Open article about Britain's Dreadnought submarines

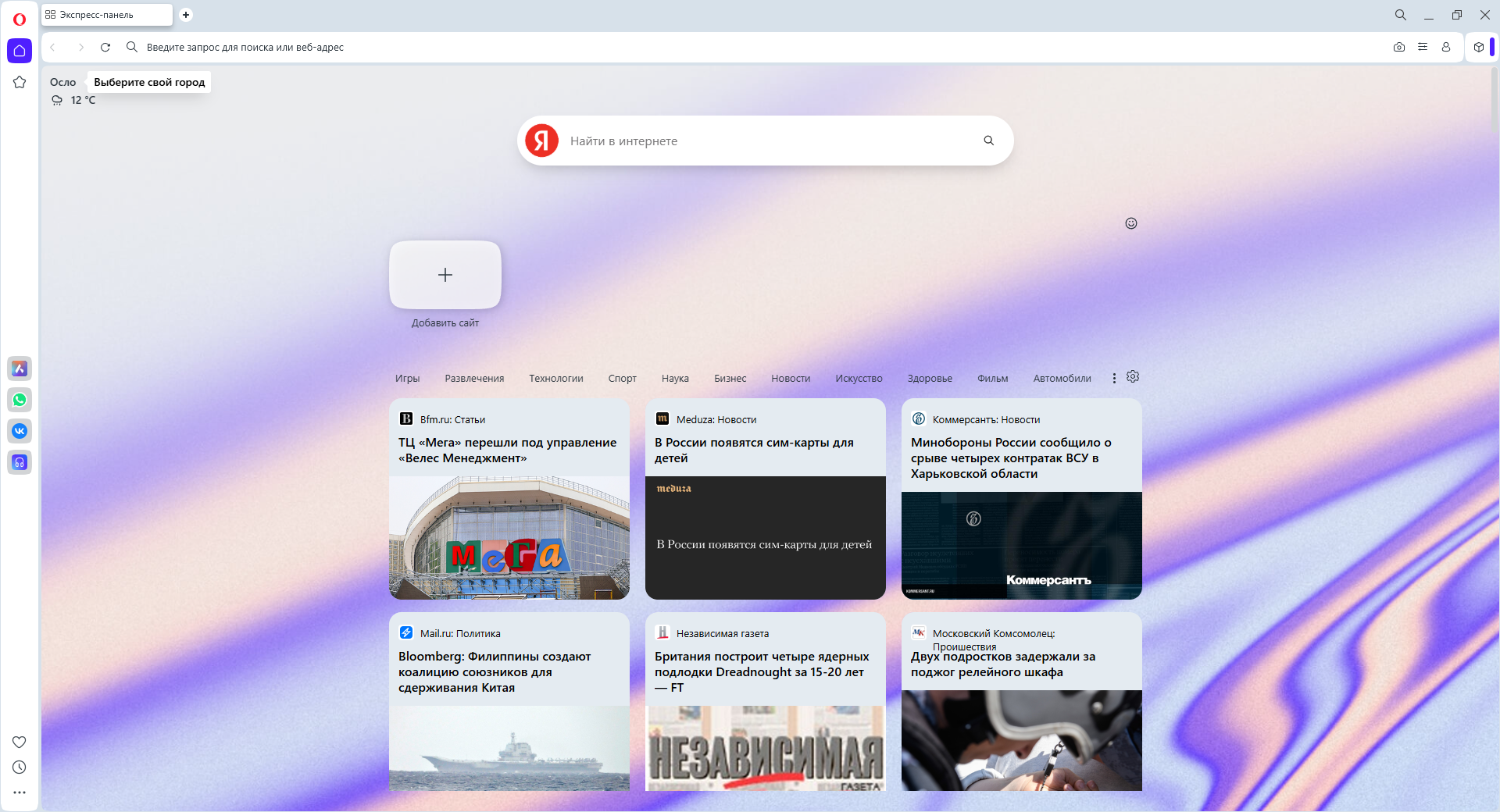pos(762,672)
